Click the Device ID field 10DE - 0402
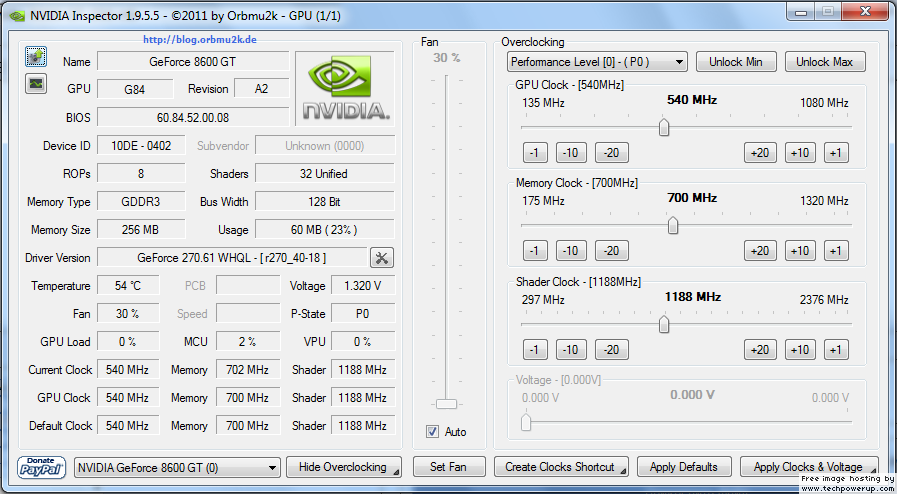 (x=141, y=146)
